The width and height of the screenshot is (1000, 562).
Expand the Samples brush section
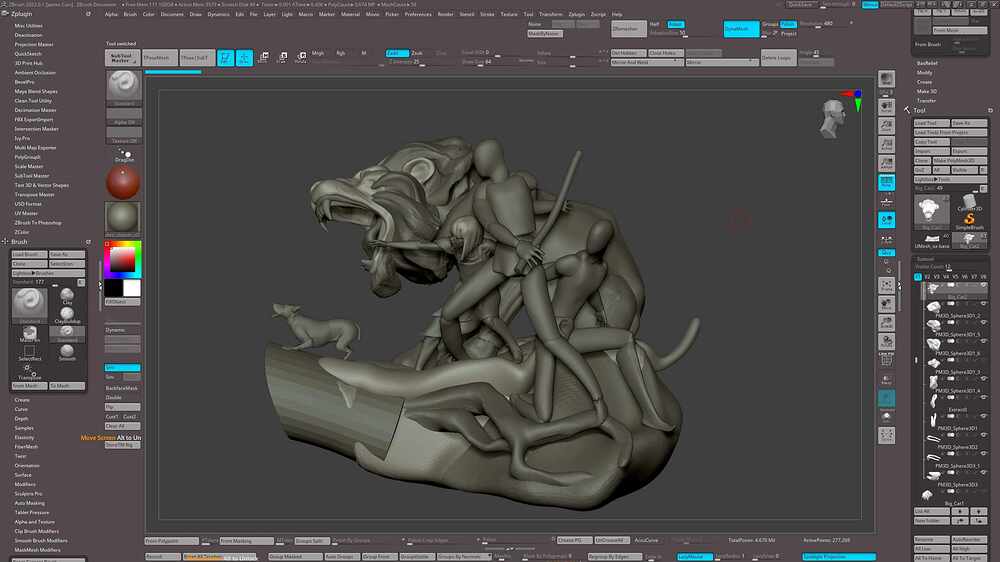pyautogui.click(x=24, y=428)
